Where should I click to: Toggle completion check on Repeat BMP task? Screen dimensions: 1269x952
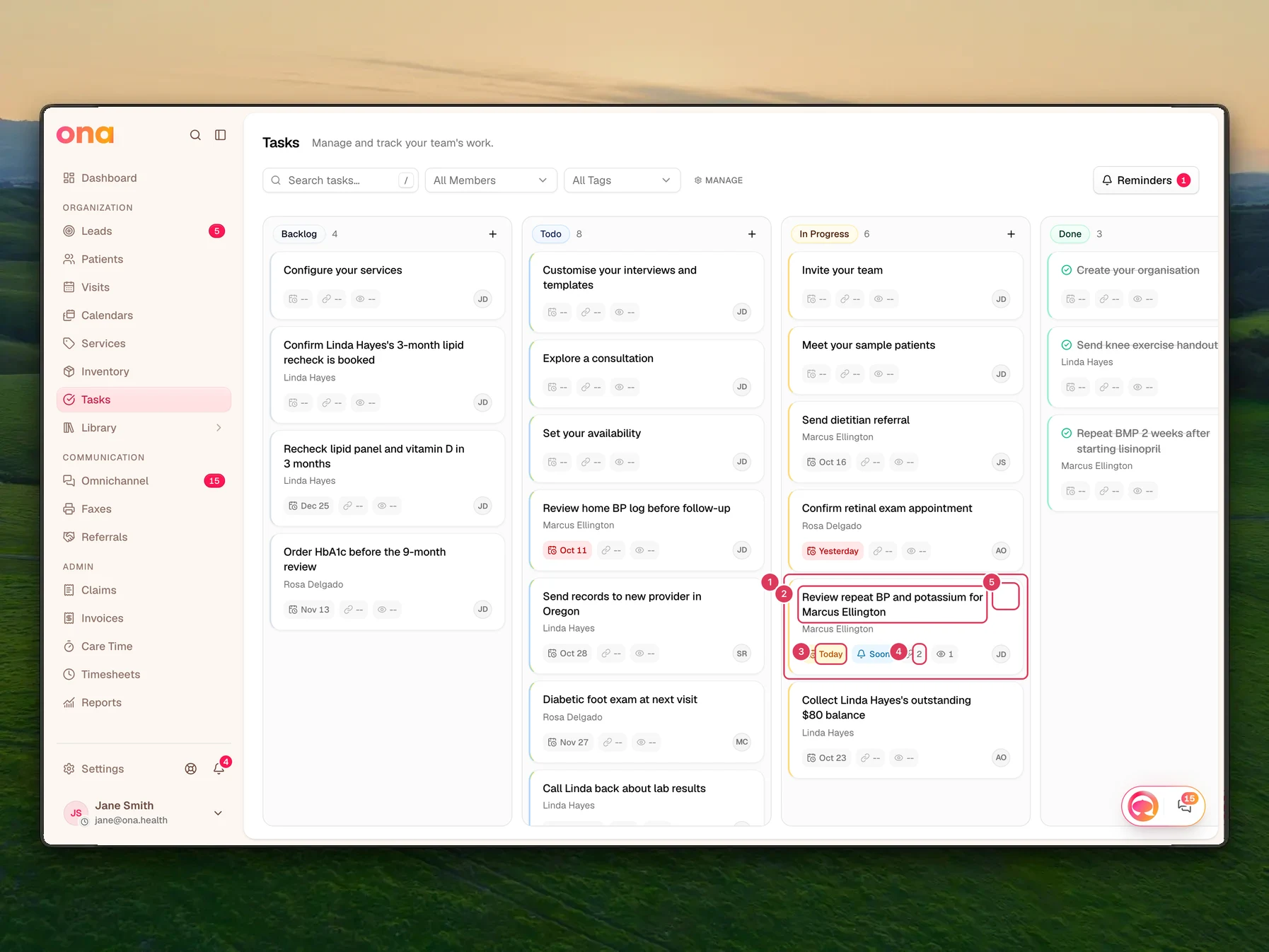click(x=1067, y=434)
